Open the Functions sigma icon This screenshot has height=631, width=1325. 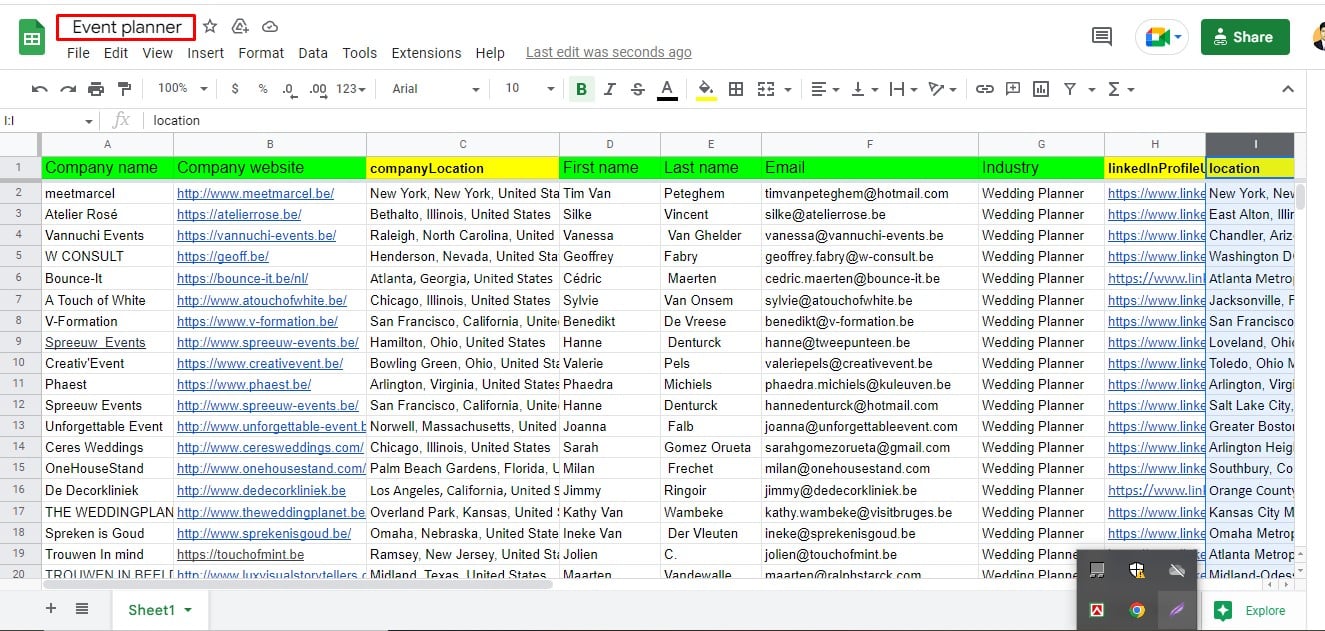1113,88
